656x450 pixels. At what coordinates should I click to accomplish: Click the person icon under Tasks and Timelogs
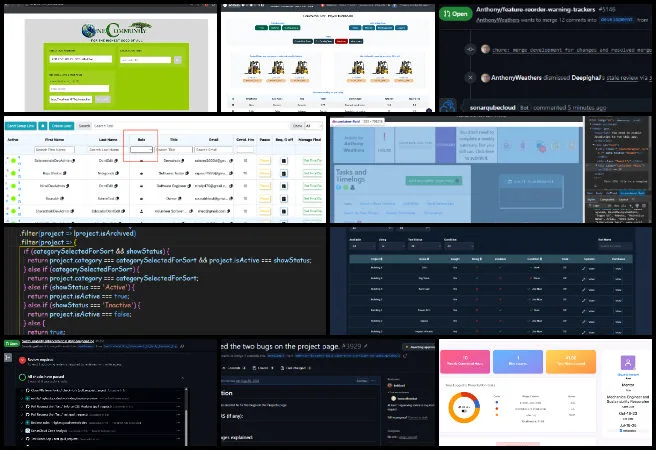coord(352,187)
